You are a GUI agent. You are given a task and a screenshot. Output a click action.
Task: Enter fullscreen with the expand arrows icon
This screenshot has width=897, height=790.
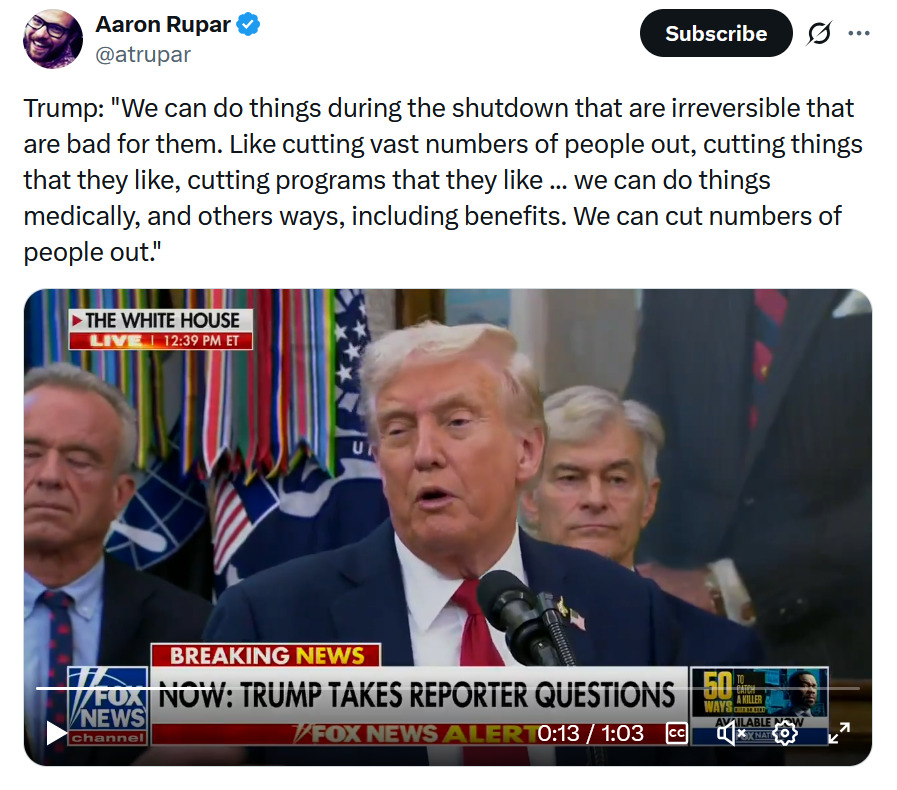coord(839,733)
